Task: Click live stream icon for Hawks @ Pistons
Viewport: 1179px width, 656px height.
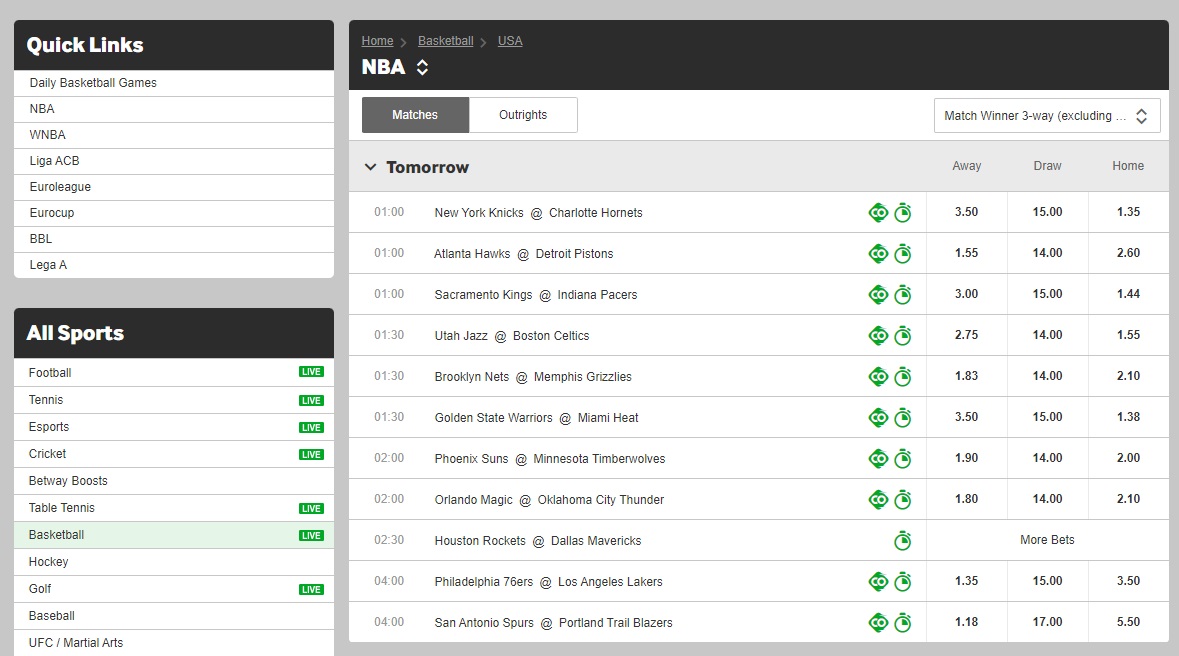Action: coord(878,254)
